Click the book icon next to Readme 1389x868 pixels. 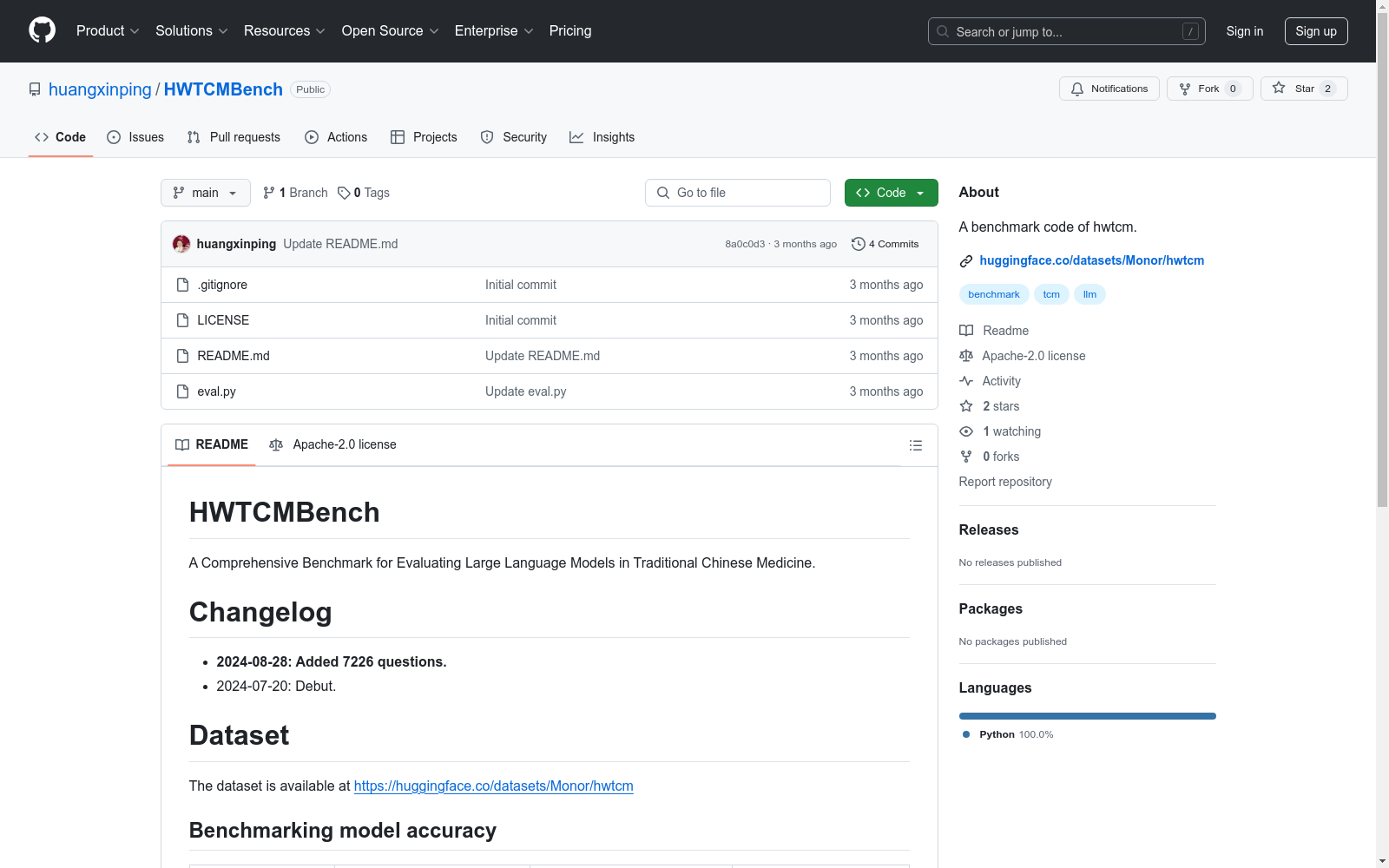(966, 331)
